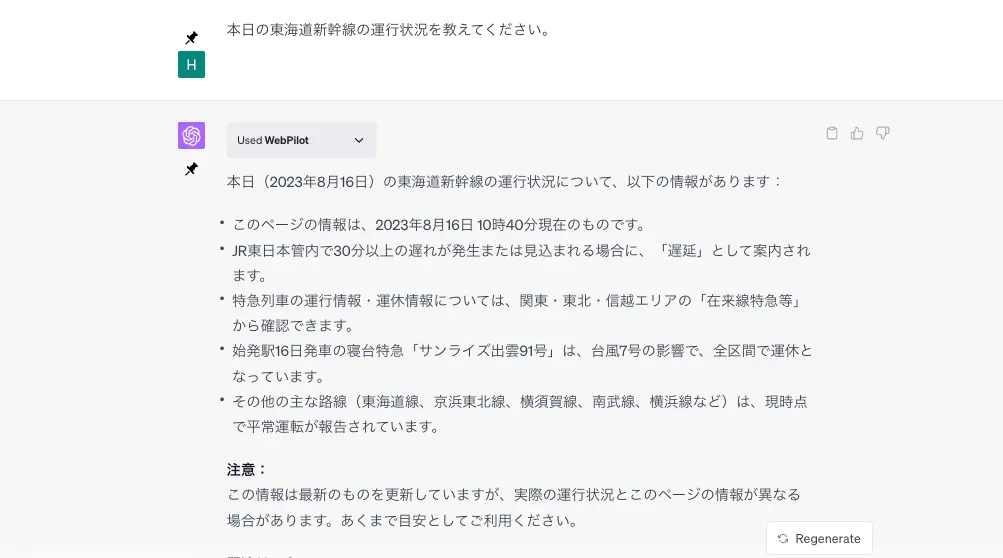Click the intro line mentioning 2023年8月16日

504,182
